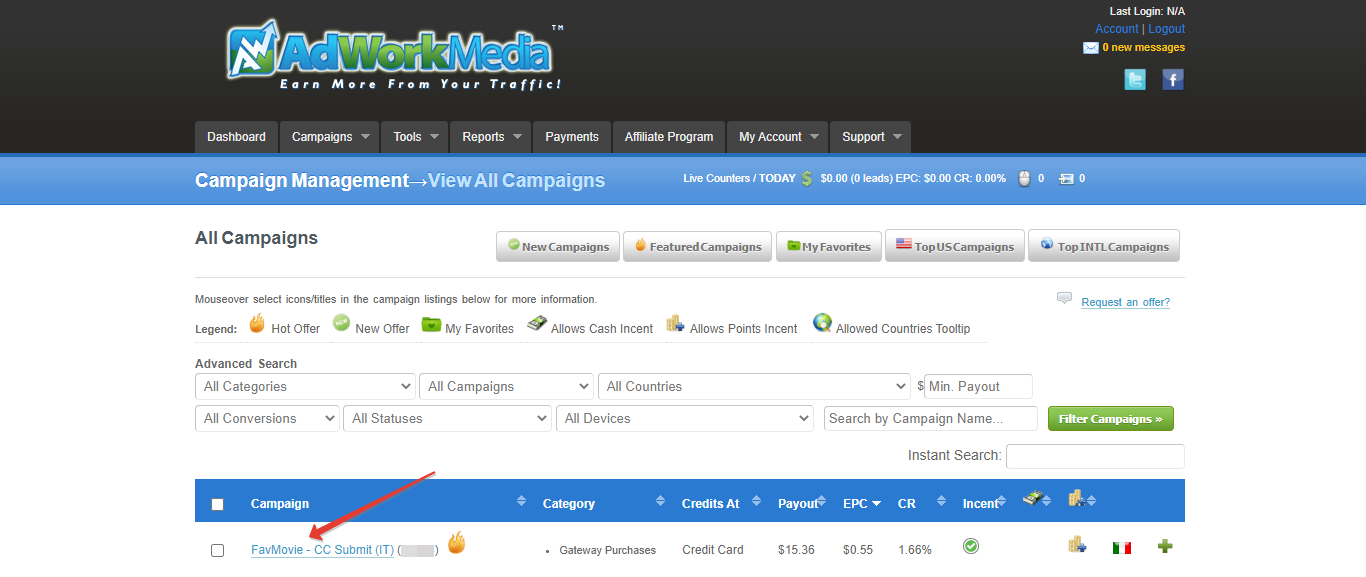Screen dimensions: 1366x577
Task: Click the Hot Offer flame beside FavMovie campaign
Action: (456, 543)
